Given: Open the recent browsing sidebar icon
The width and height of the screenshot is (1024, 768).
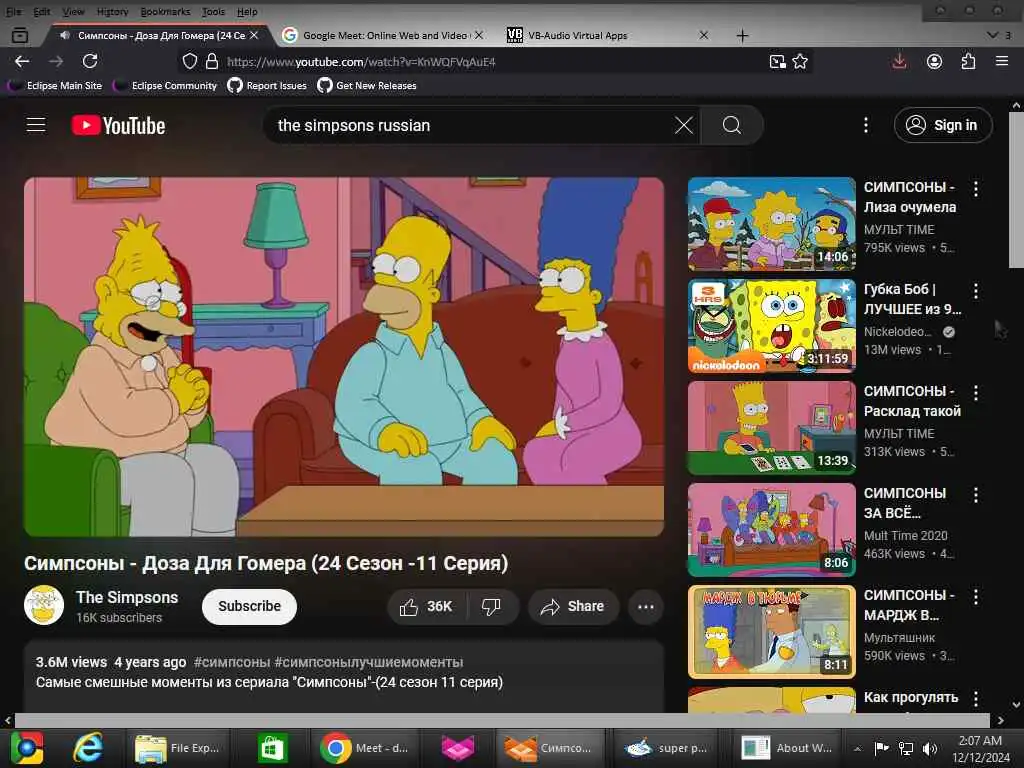Looking at the screenshot, I should (20, 35).
